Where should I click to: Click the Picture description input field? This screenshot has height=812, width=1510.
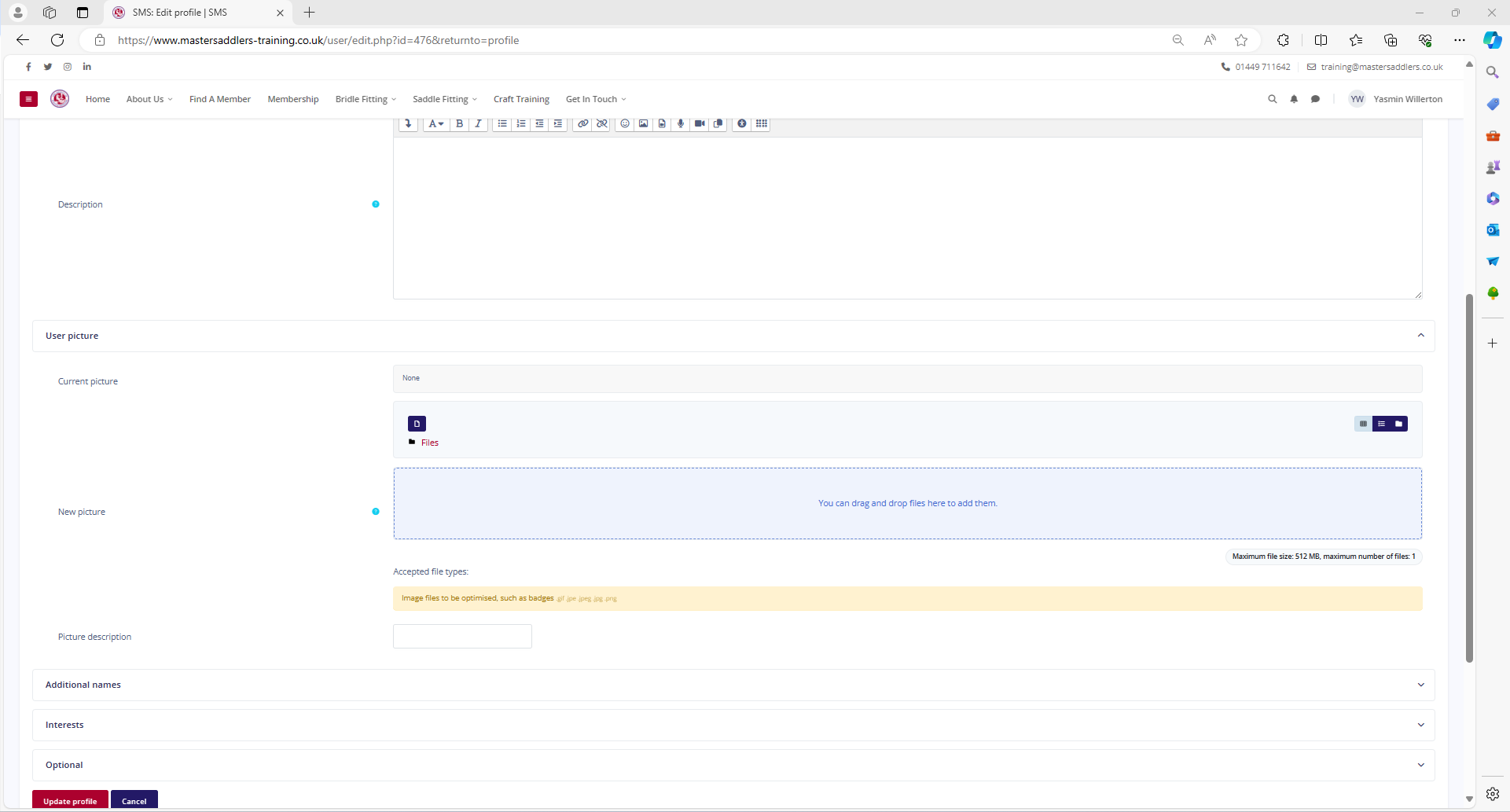pyautogui.click(x=462, y=636)
